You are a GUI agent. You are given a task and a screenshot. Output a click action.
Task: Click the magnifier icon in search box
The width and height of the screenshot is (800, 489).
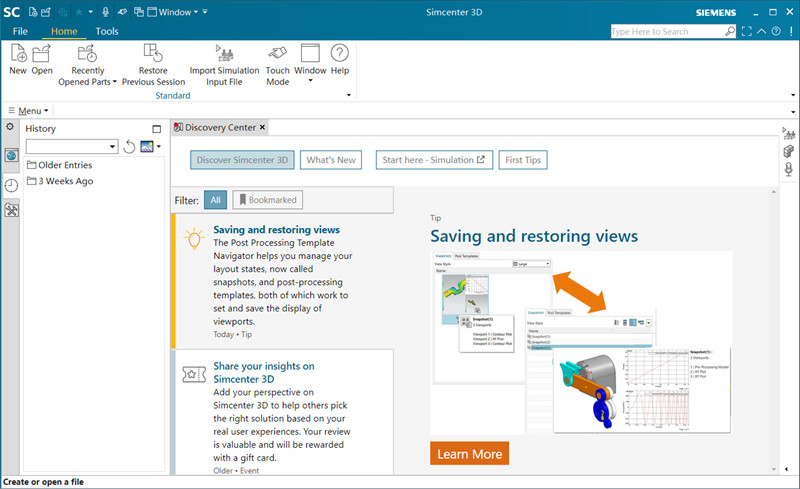[x=730, y=31]
